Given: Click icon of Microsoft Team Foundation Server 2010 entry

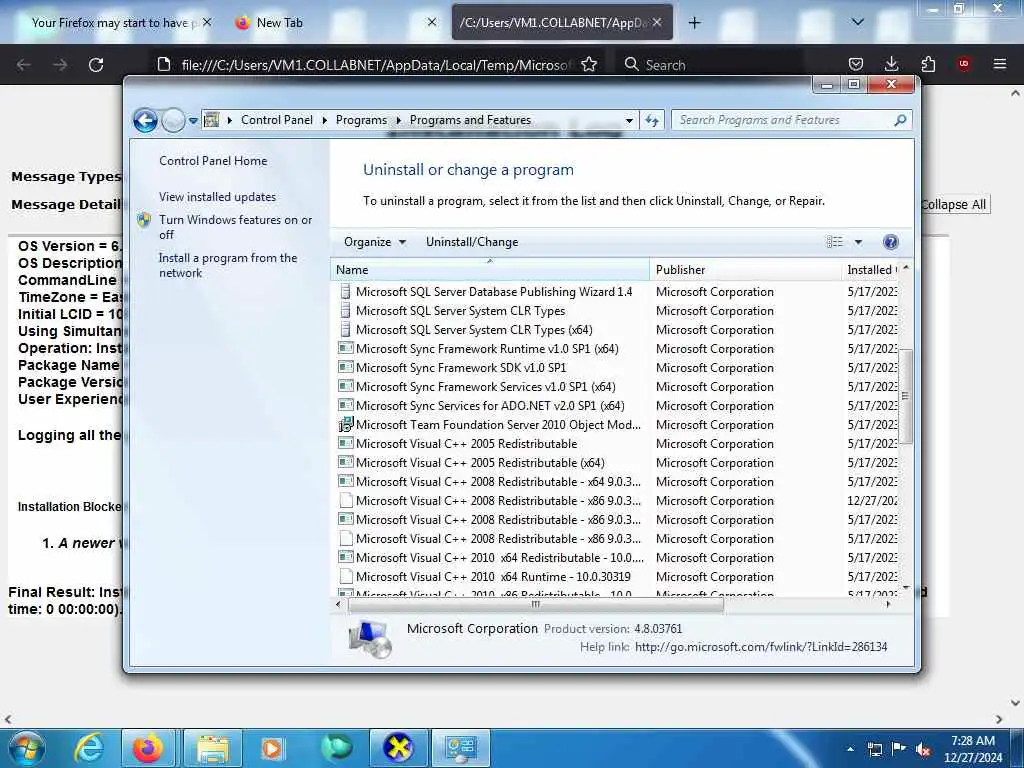Looking at the screenshot, I should click(345, 424).
